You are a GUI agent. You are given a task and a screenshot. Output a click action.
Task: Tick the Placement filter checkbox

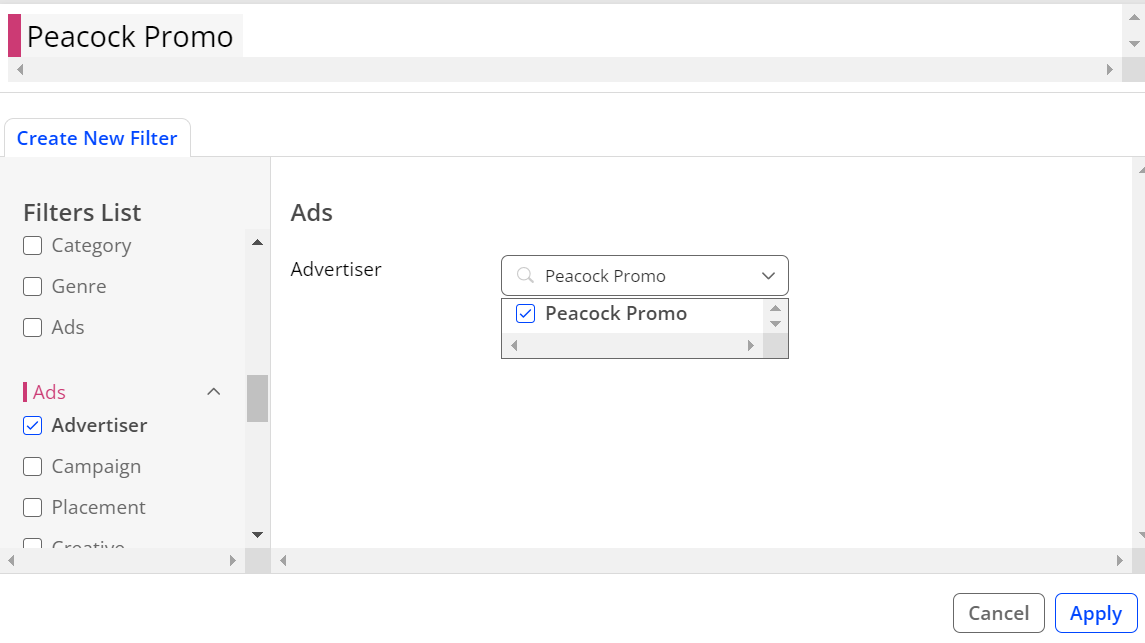coord(32,507)
